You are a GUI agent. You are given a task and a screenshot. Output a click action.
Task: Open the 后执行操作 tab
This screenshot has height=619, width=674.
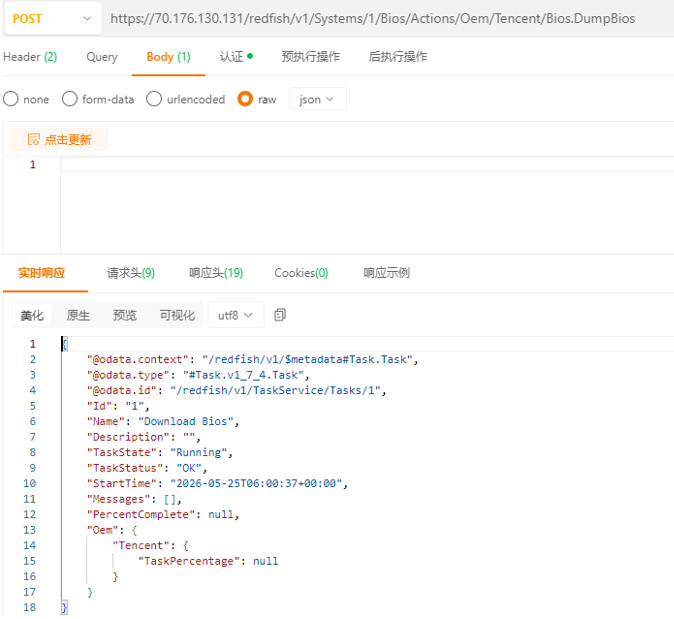click(398, 57)
